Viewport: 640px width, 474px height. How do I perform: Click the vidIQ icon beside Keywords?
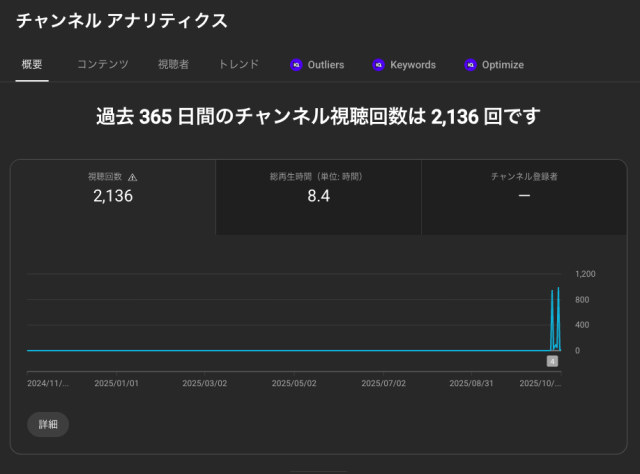click(378, 65)
